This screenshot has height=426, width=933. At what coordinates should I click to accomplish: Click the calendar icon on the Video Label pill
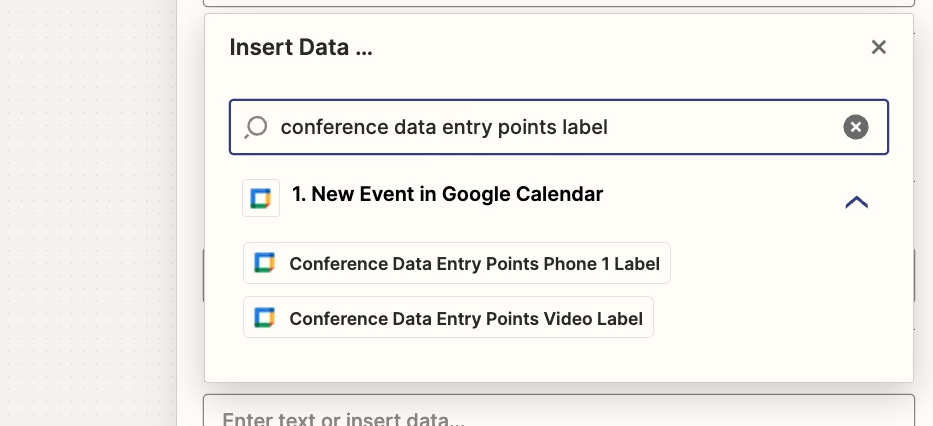click(264, 318)
